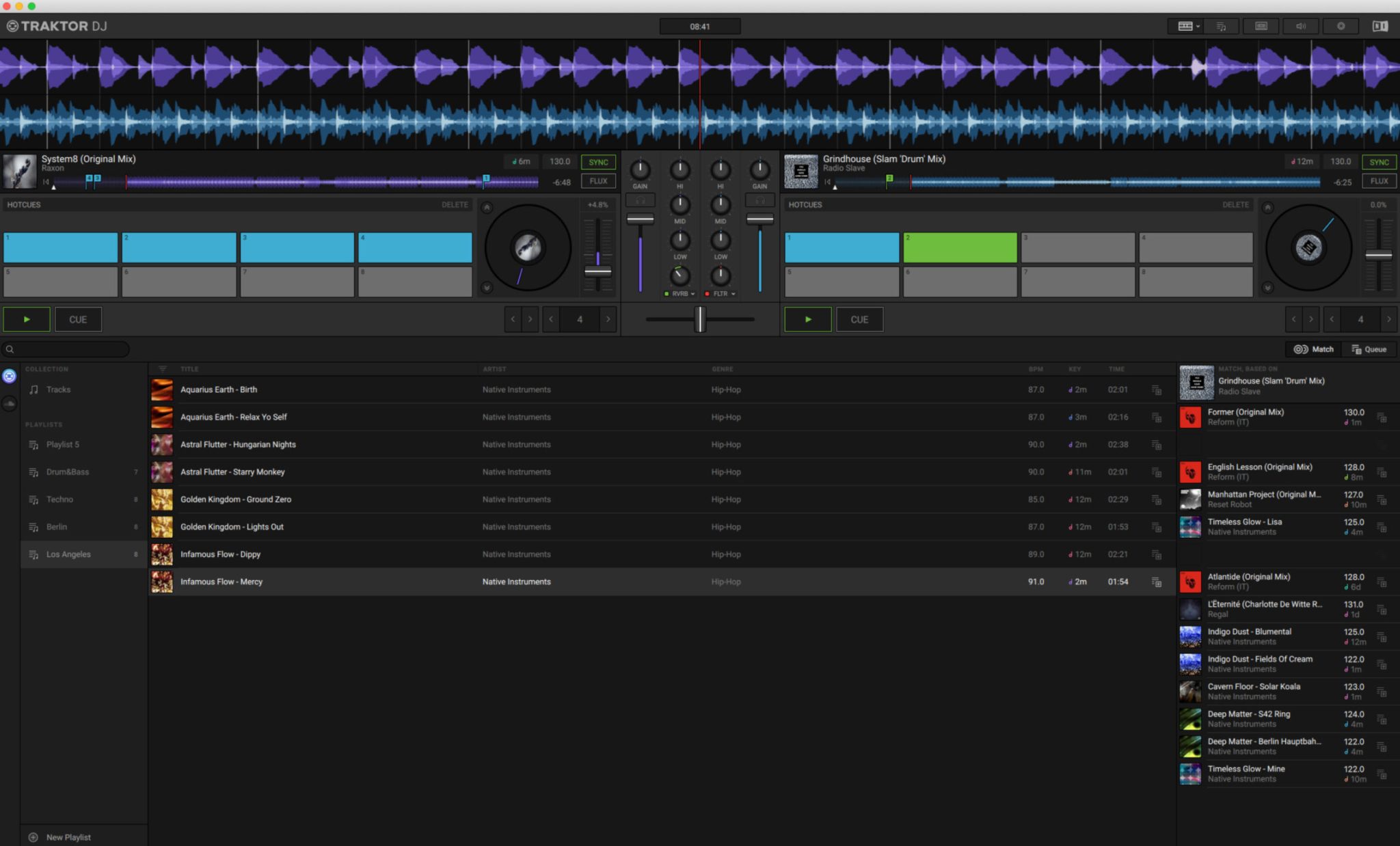Click the keyboard icon in the top toolbar
The width and height of the screenshot is (1400, 846).
point(1261,26)
